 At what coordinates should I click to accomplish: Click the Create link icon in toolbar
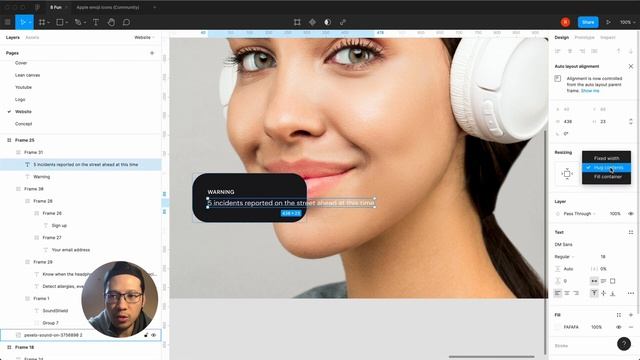point(343,22)
